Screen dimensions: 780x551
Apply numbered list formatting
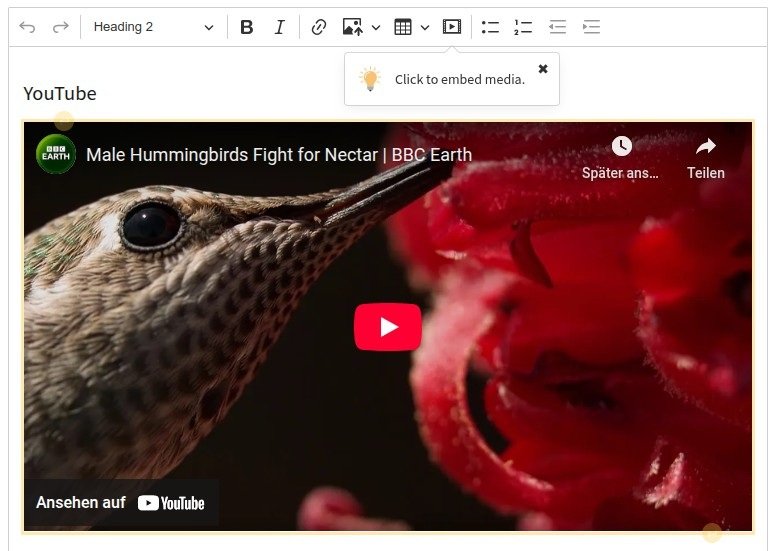click(523, 27)
